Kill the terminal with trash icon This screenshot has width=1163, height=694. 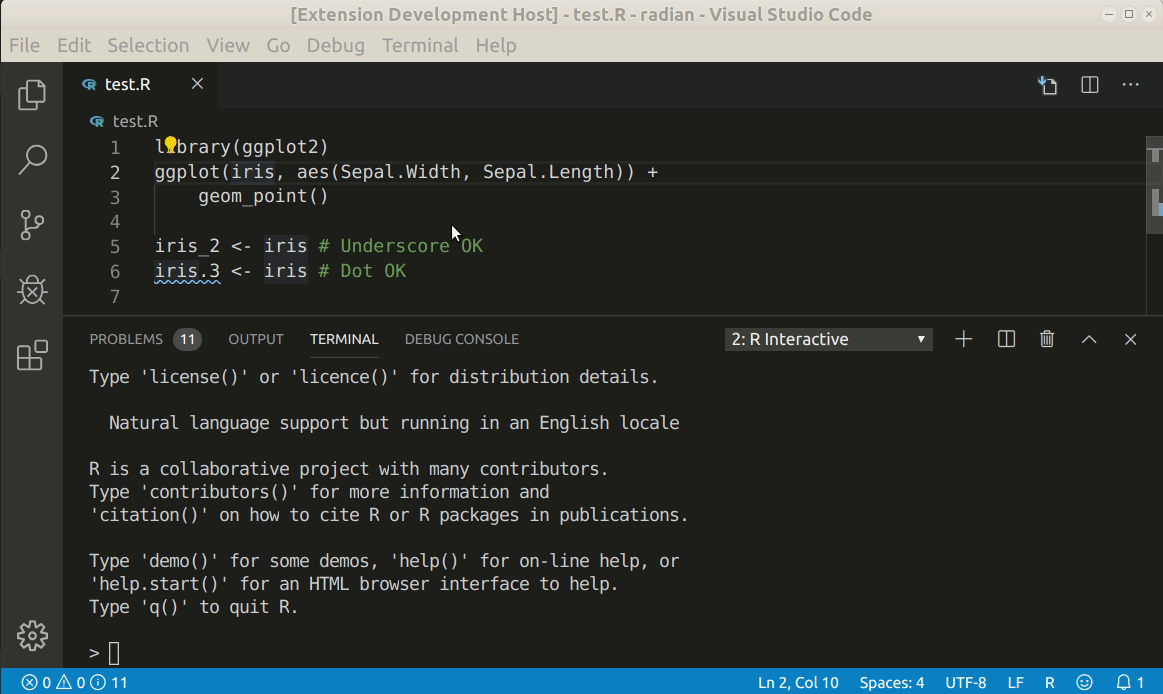coord(1047,339)
